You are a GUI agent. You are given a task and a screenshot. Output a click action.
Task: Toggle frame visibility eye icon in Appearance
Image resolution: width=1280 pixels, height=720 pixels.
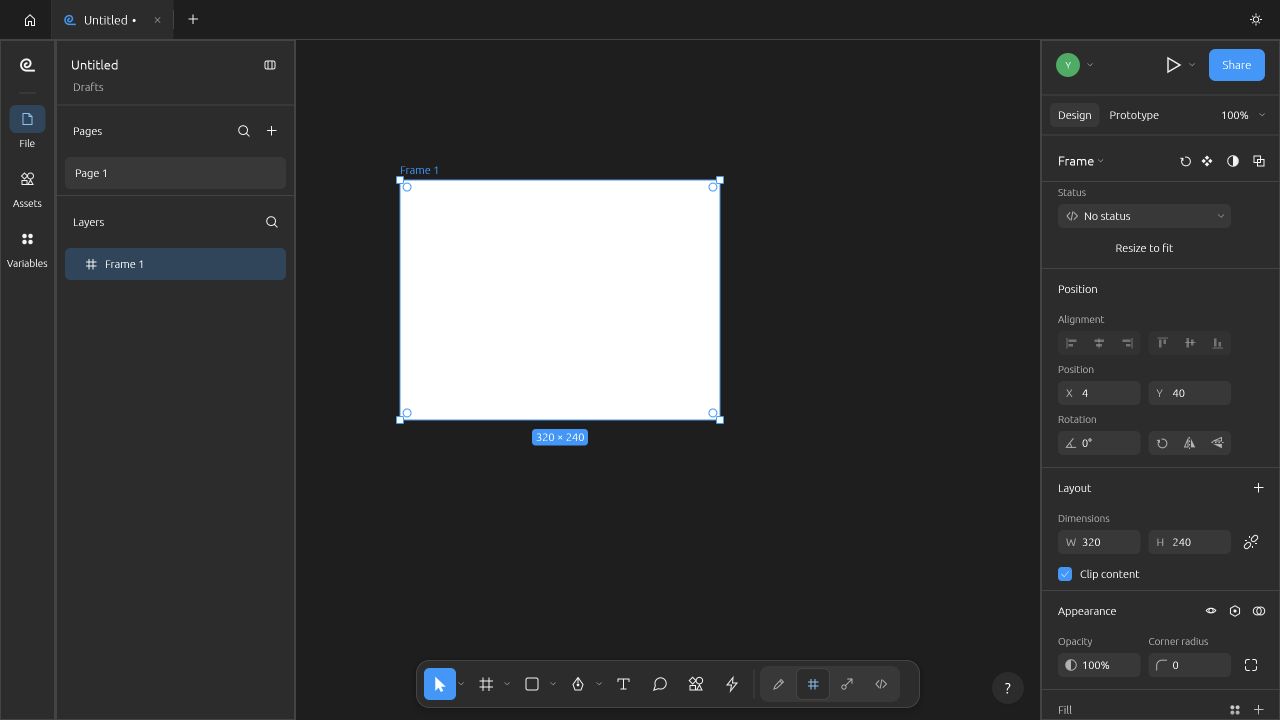pos(1211,611)
